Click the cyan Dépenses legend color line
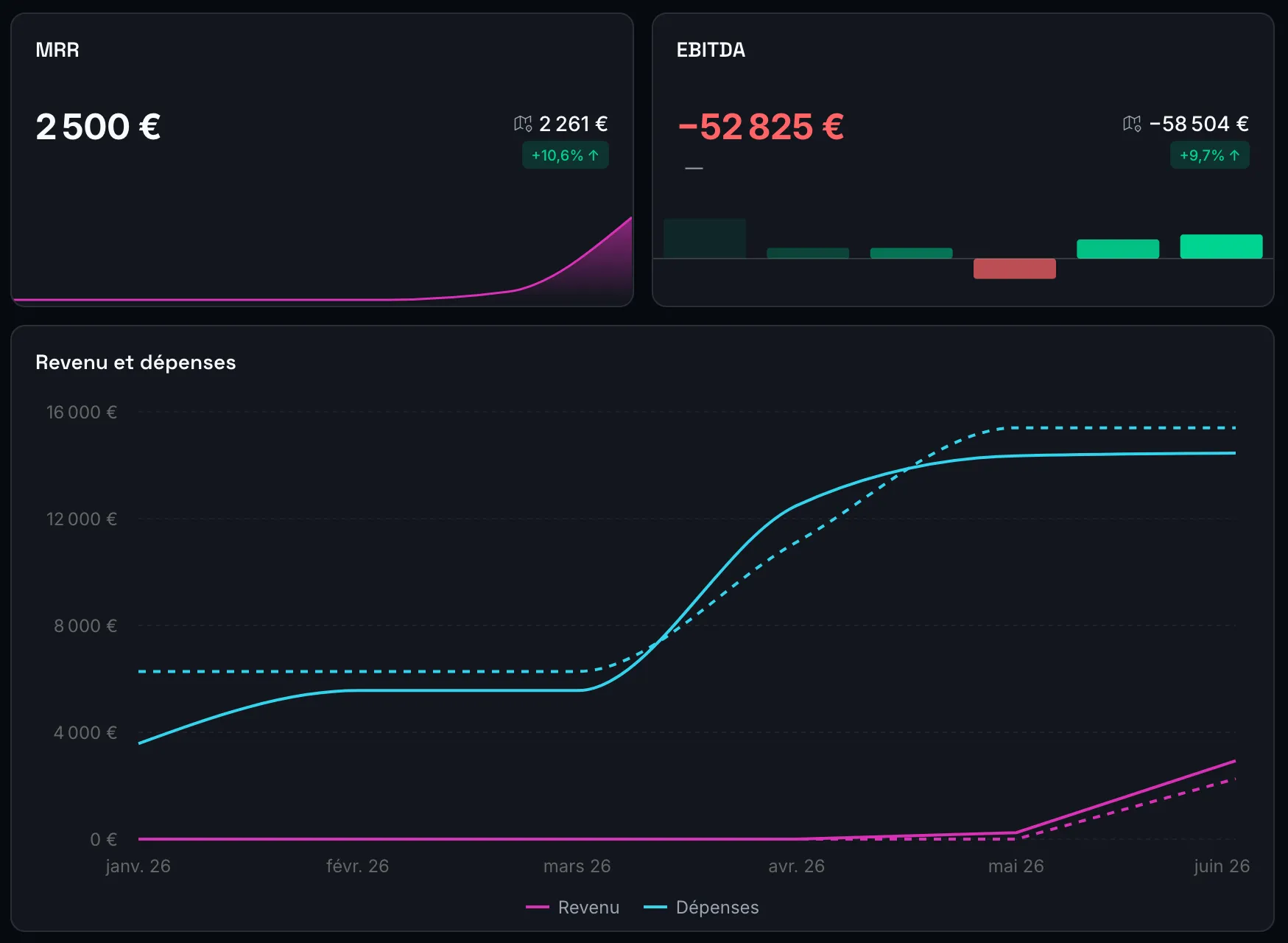Screen dimensions: 1288x943 point(655,908)
